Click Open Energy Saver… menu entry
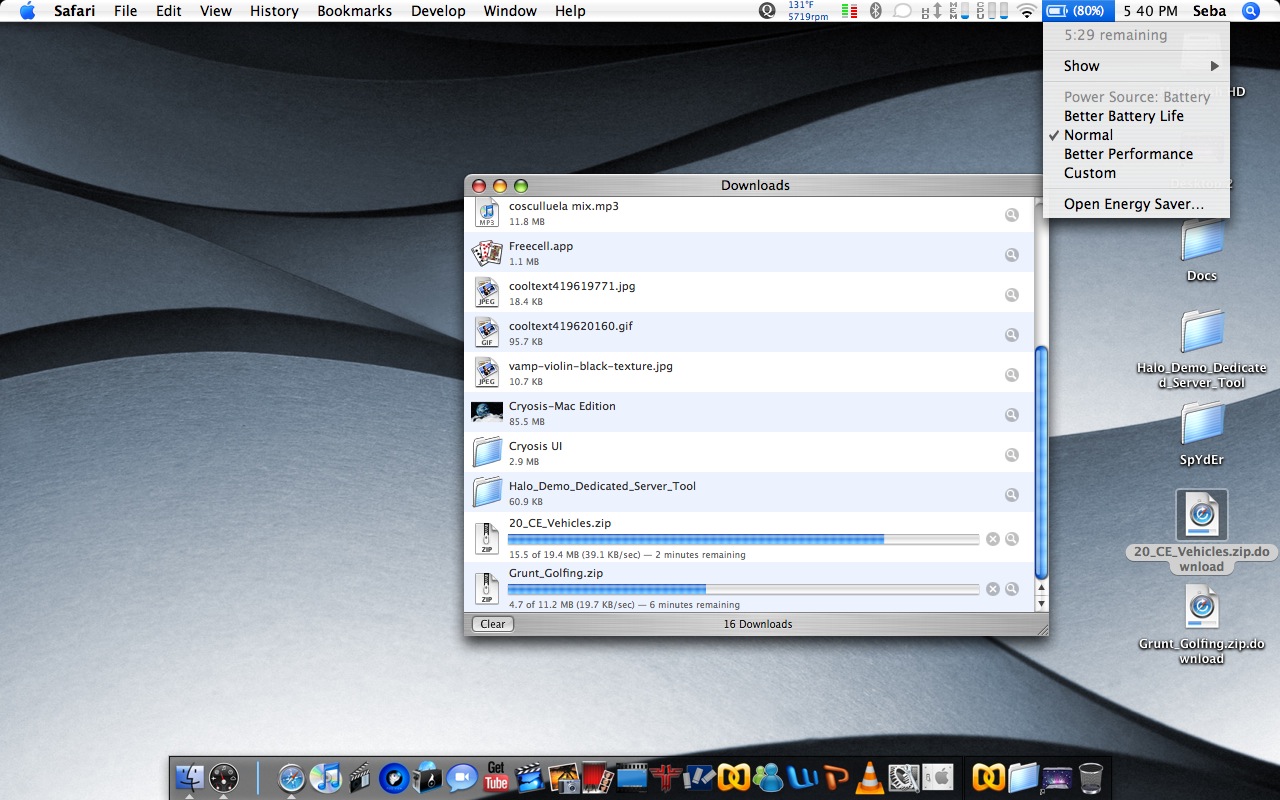 pyautogui.click(x=1136, y=204)
